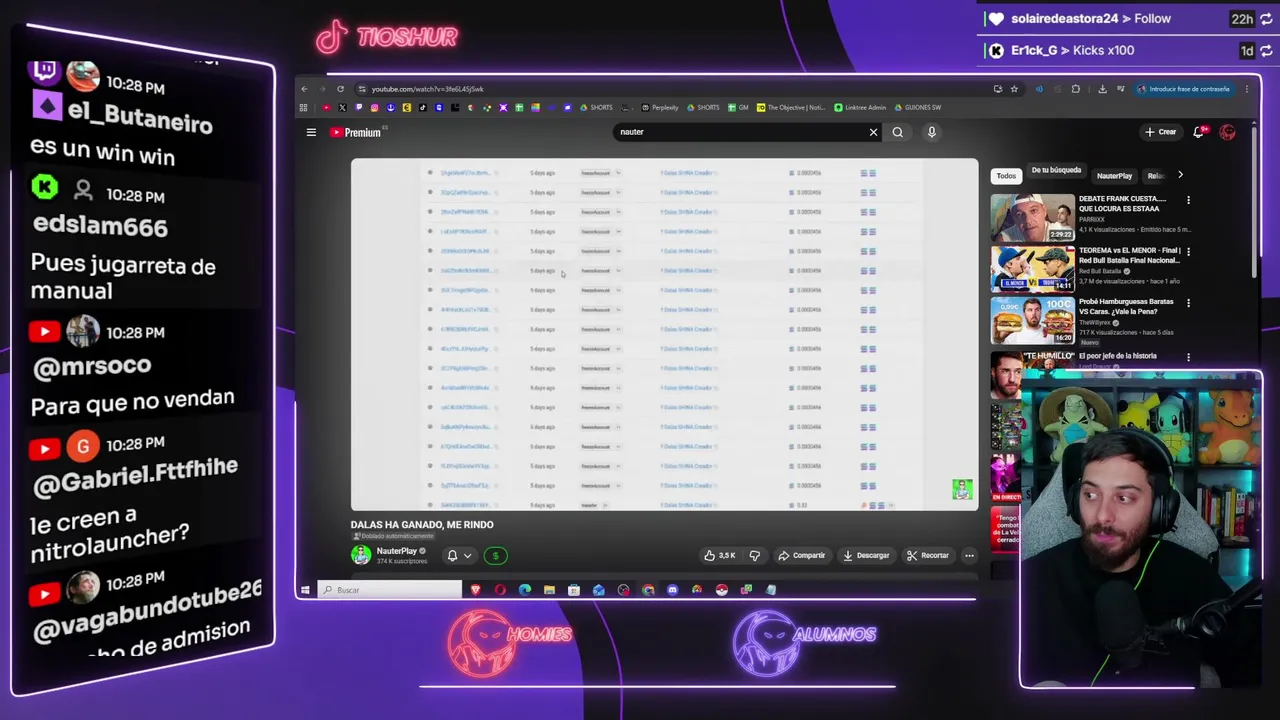Open the Perplexity bookmark
The width and height of the screenshot is (1280, 720).
pos(660,108)
